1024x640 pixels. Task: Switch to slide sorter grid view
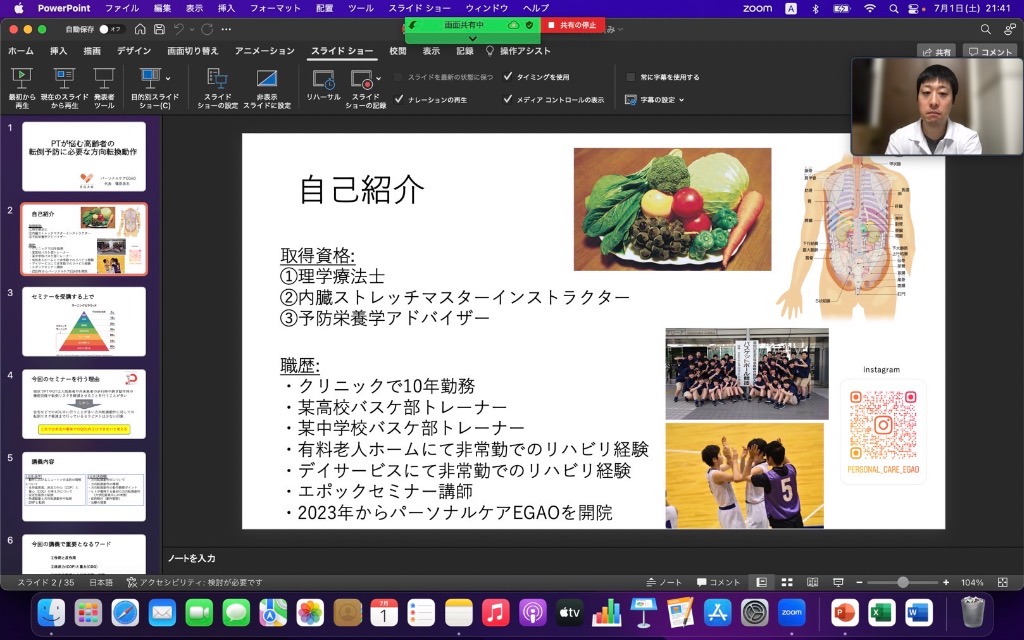point(787,582)
